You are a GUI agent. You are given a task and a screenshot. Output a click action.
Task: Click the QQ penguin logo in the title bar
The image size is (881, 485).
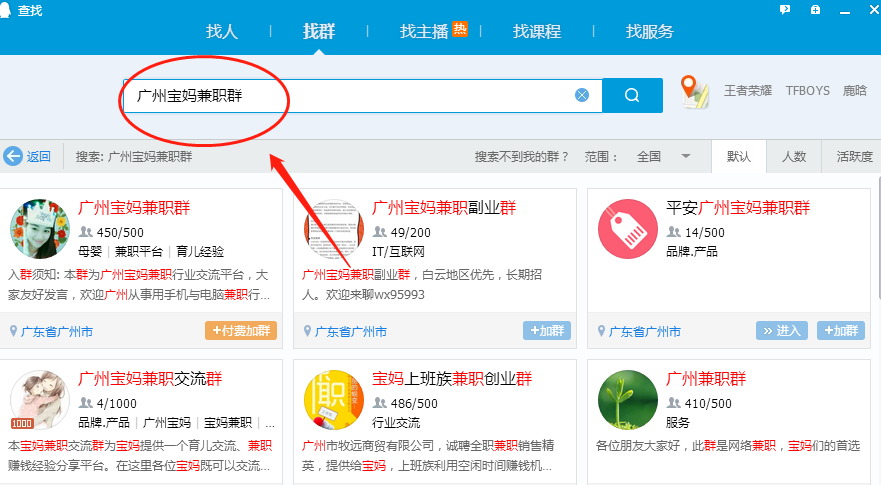5,10
